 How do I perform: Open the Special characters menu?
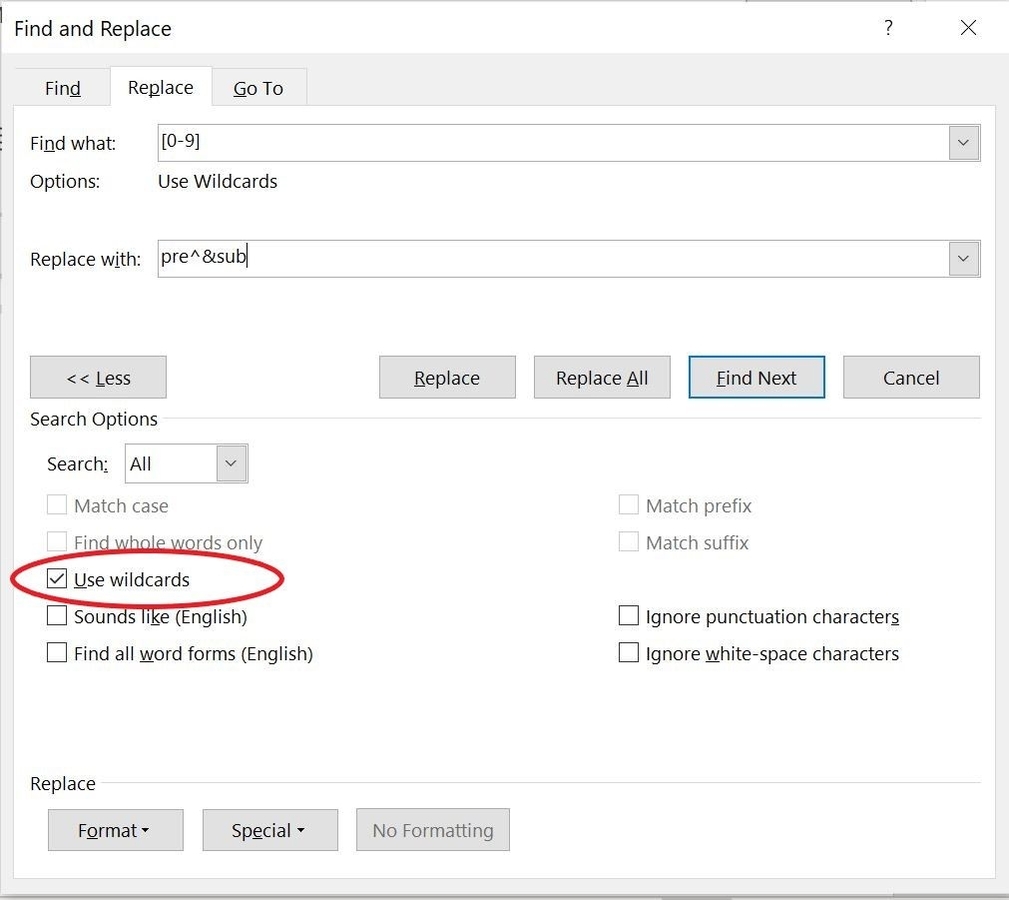pos(269,830)
